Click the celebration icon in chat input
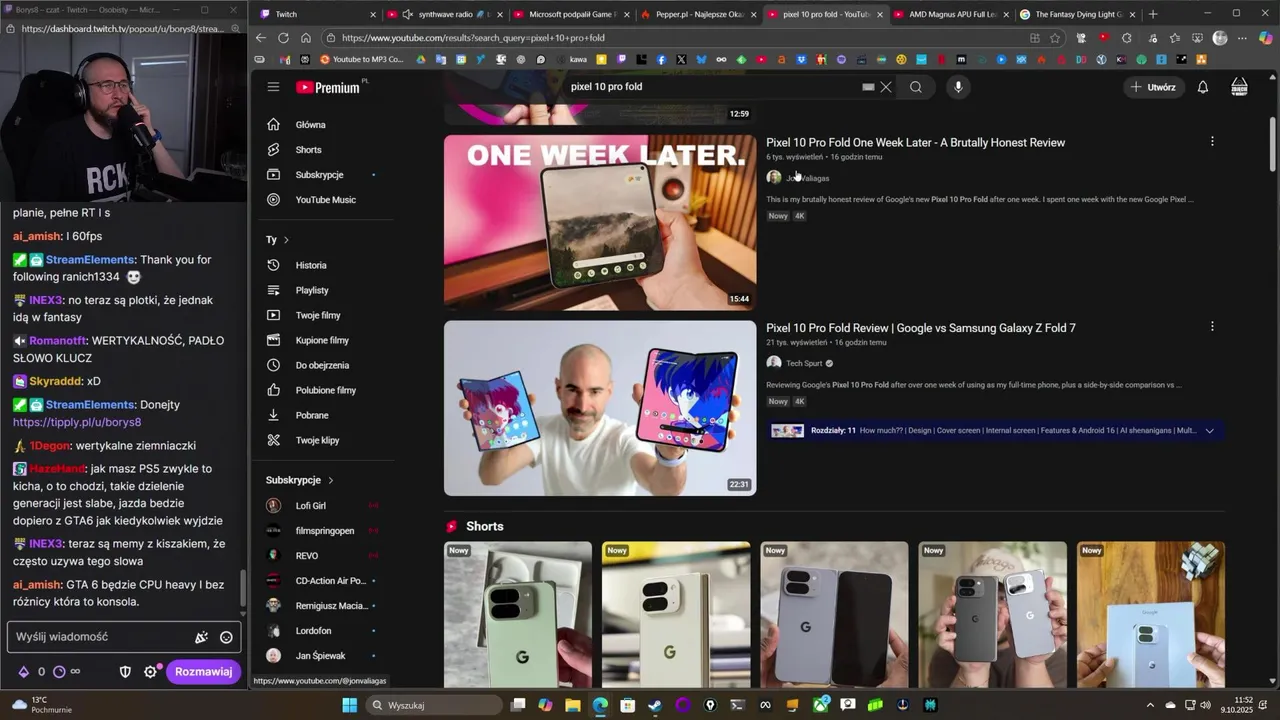This screenshot has width=1280, height=720. point(201,637)
